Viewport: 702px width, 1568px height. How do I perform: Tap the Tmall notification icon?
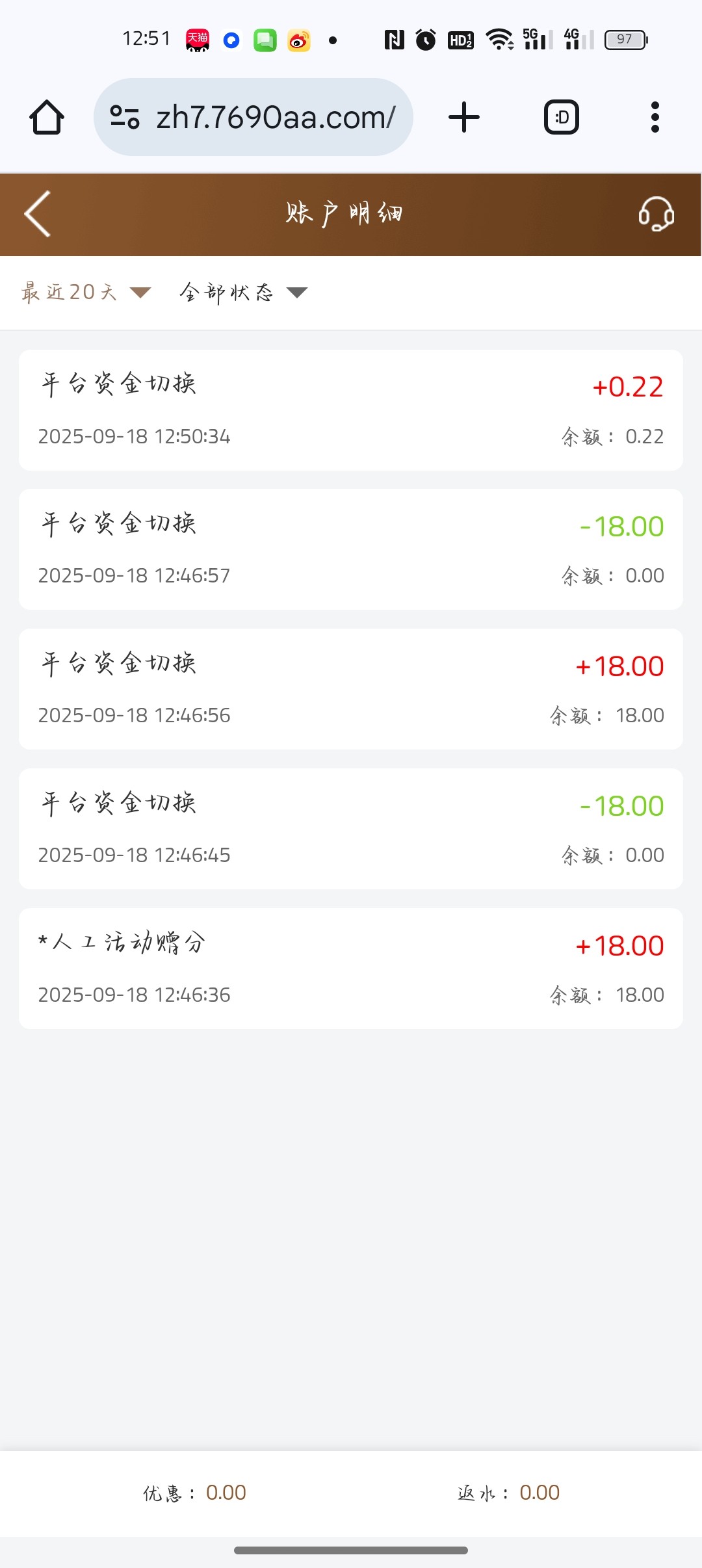click(198, 40)
